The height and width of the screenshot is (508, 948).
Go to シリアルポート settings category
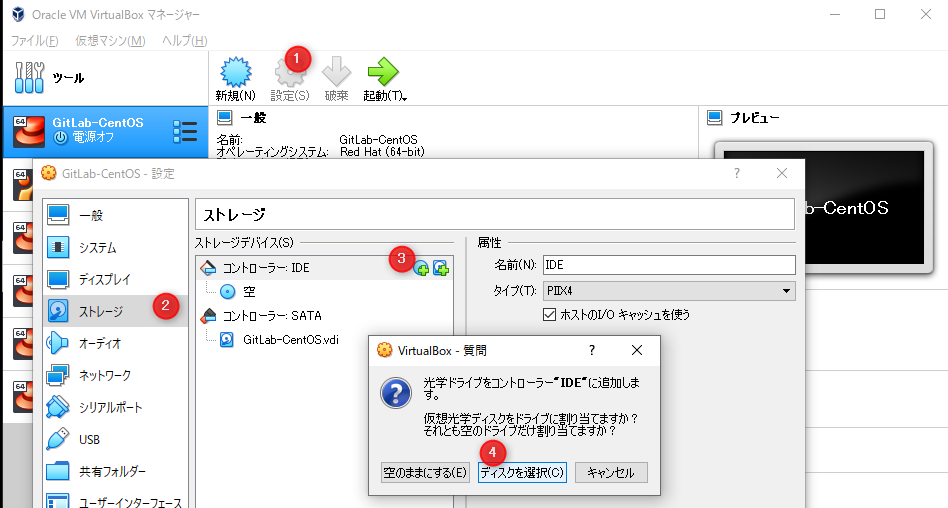click(x=115, y=408)
